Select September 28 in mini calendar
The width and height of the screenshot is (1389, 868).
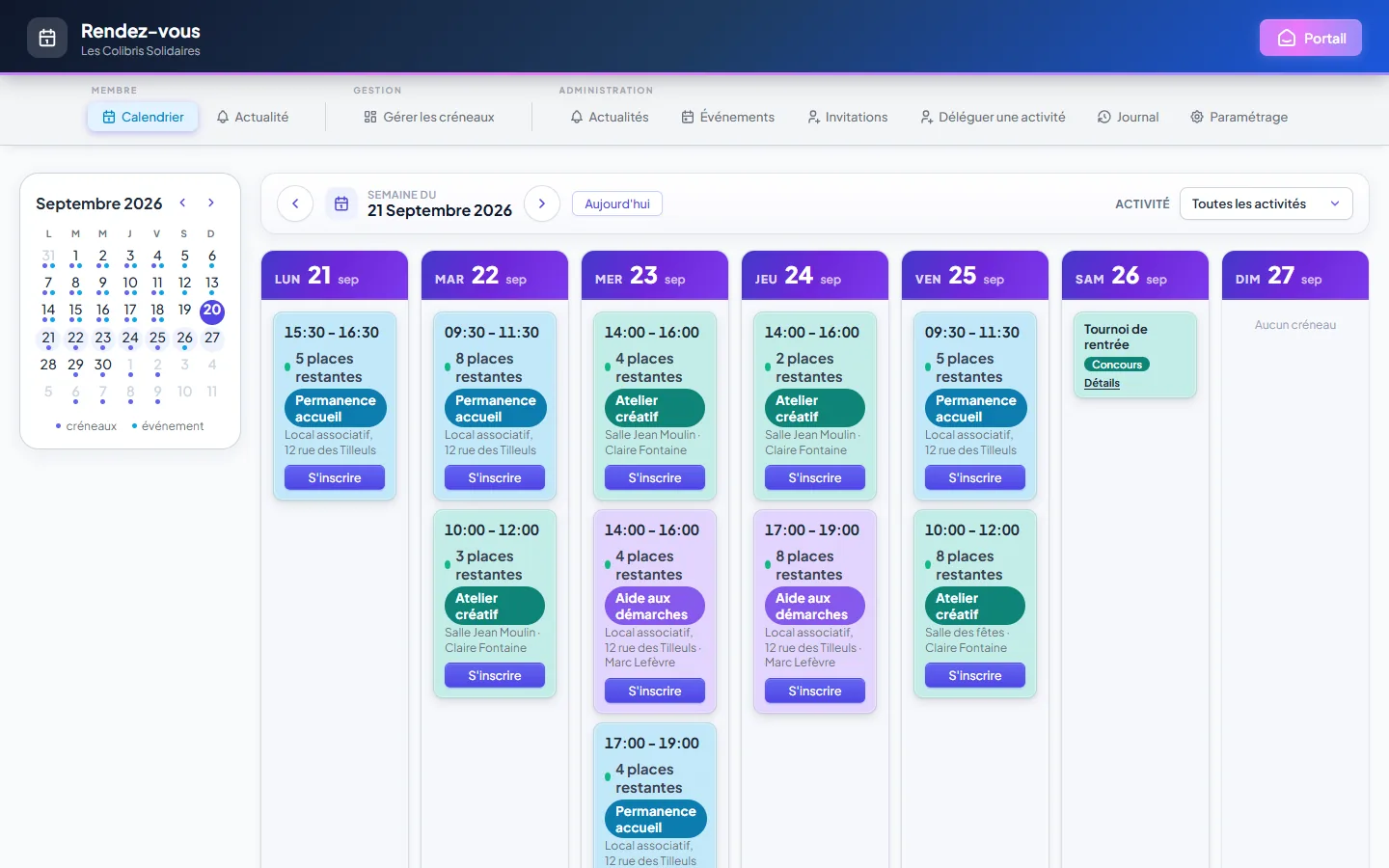[x=48, y=366]
